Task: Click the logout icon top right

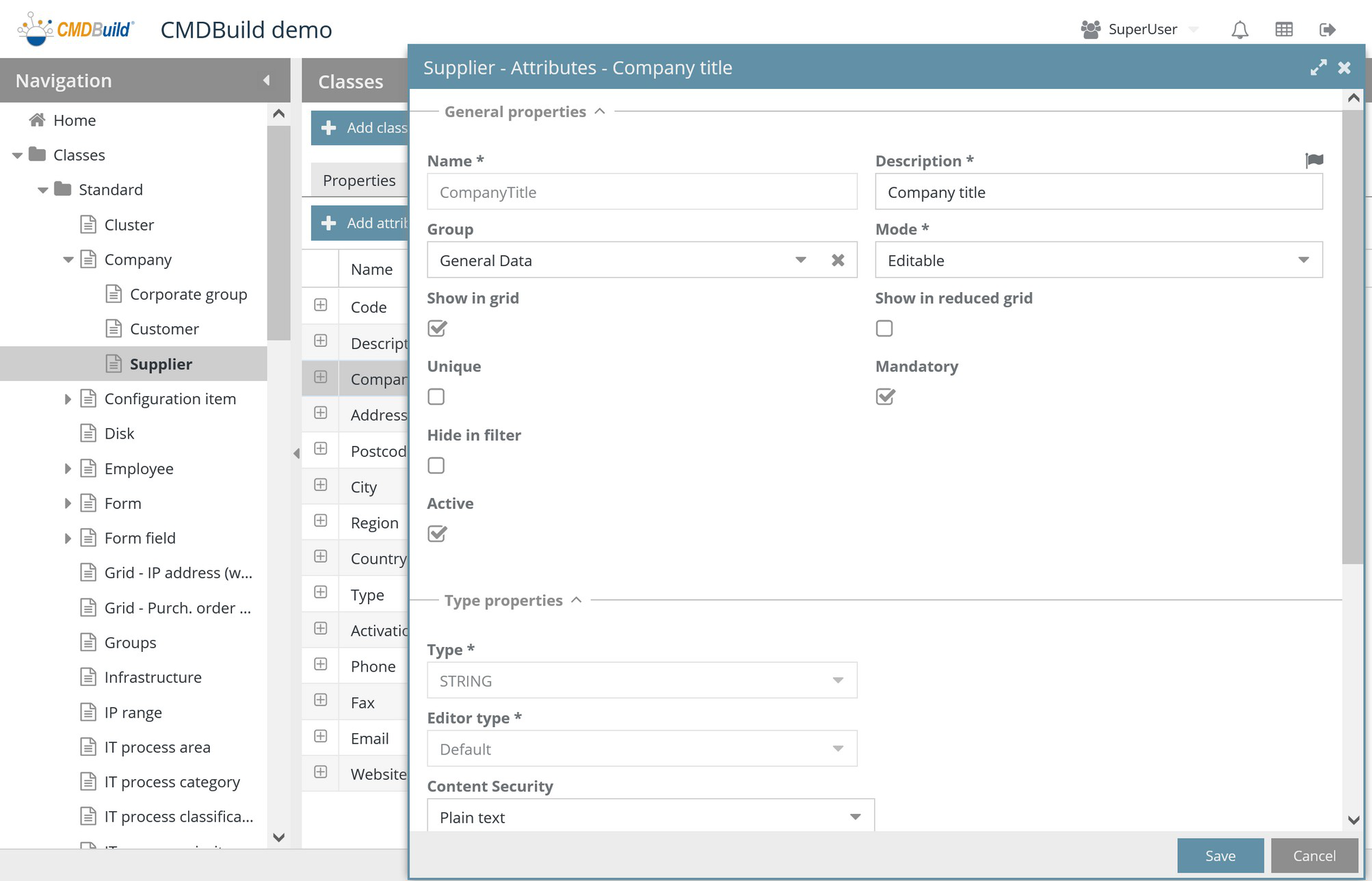Action: (1328, 29)
